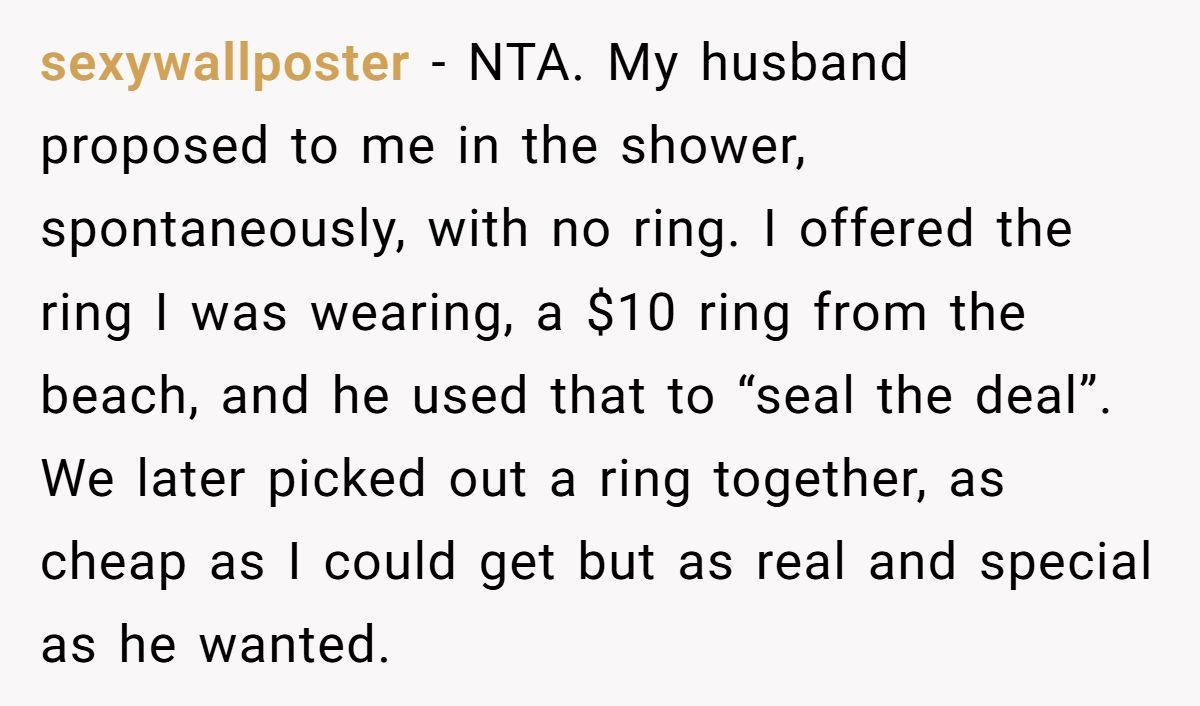The image size is (1200, 706).
Task: Click the phrase "real and special"
Action: [953, 563]
